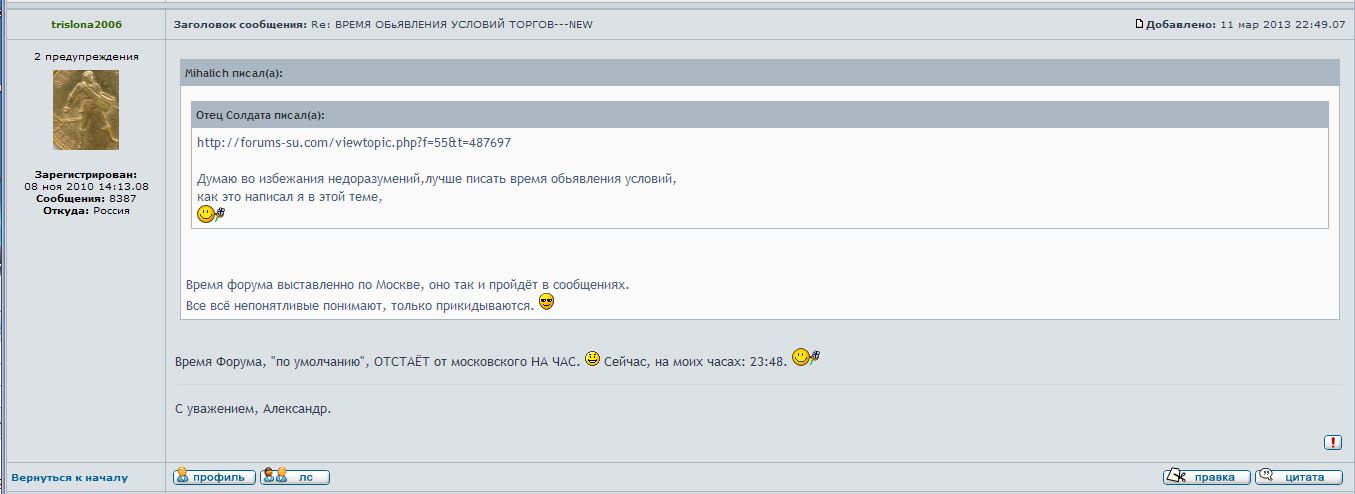Image resolution: width=1355 pixels, height=494 pixels.
Task: Go back to top via Вернуться к началу
Action: (70, 478)
